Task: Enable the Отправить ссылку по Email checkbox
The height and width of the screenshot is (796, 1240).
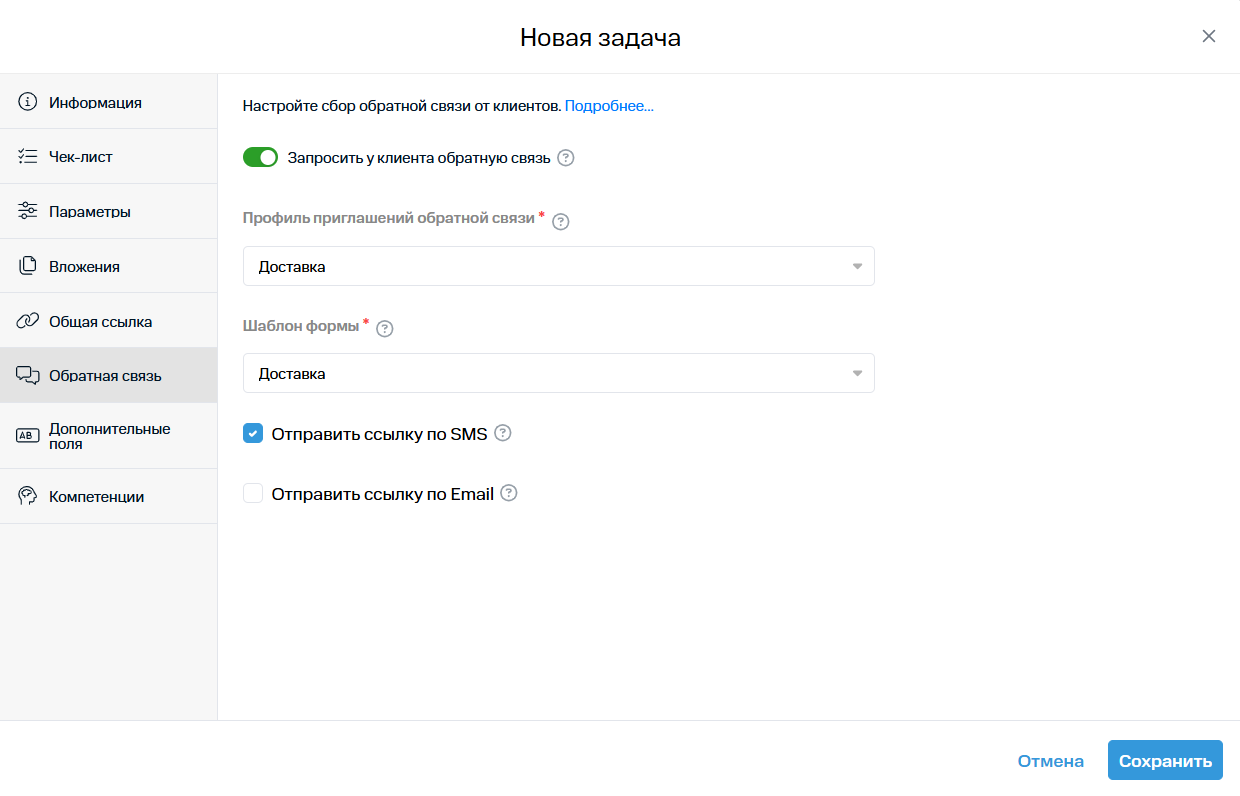Action: coord(253,494)
